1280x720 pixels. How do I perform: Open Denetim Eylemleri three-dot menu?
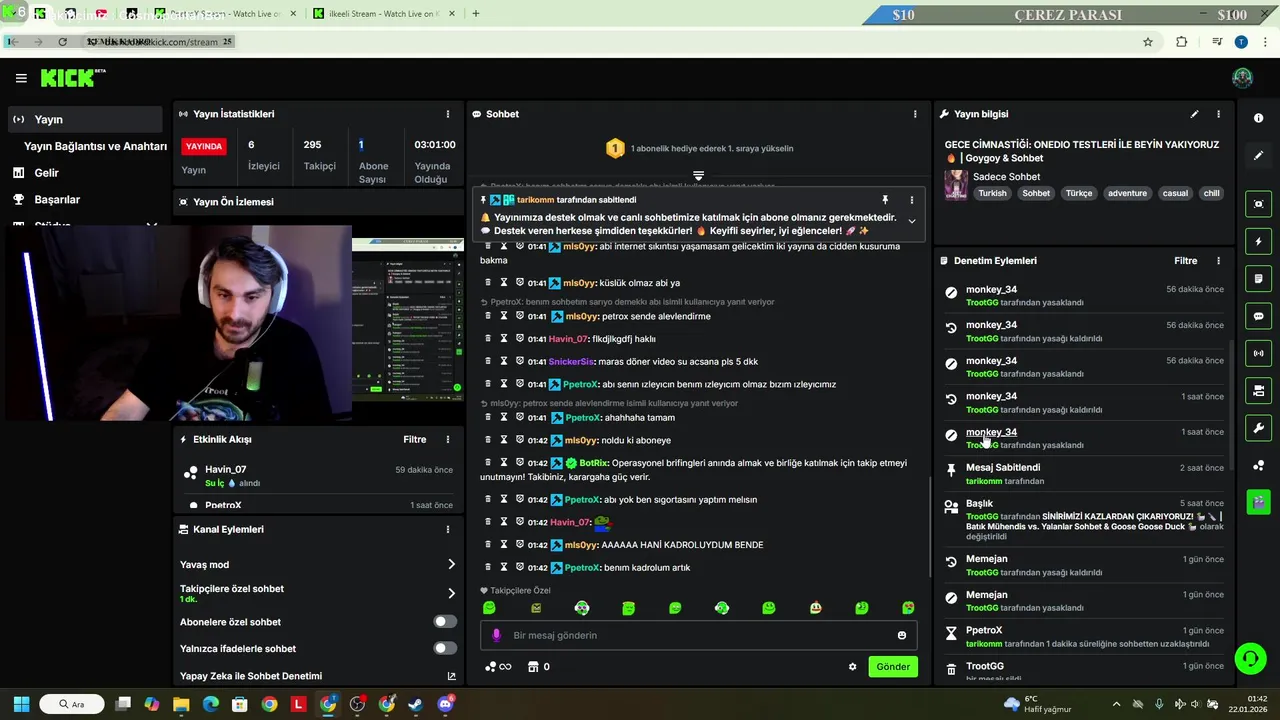tap(1218, 261)
